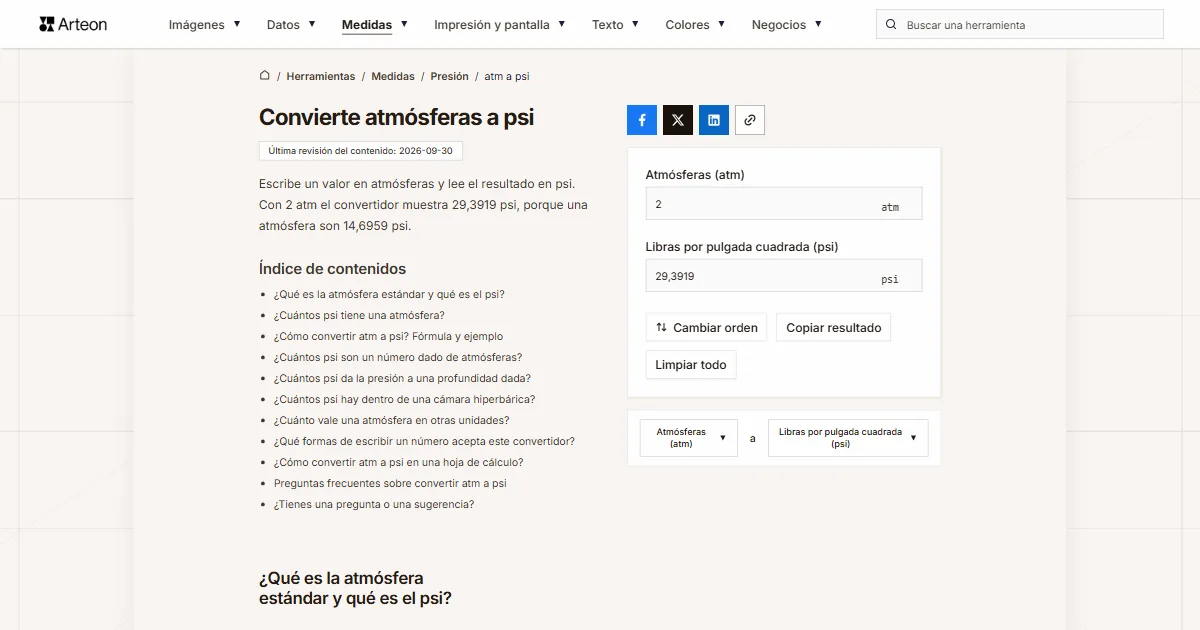Open the Impresión y pantalla menu
1200x630 pixels.
coord(500,25)
